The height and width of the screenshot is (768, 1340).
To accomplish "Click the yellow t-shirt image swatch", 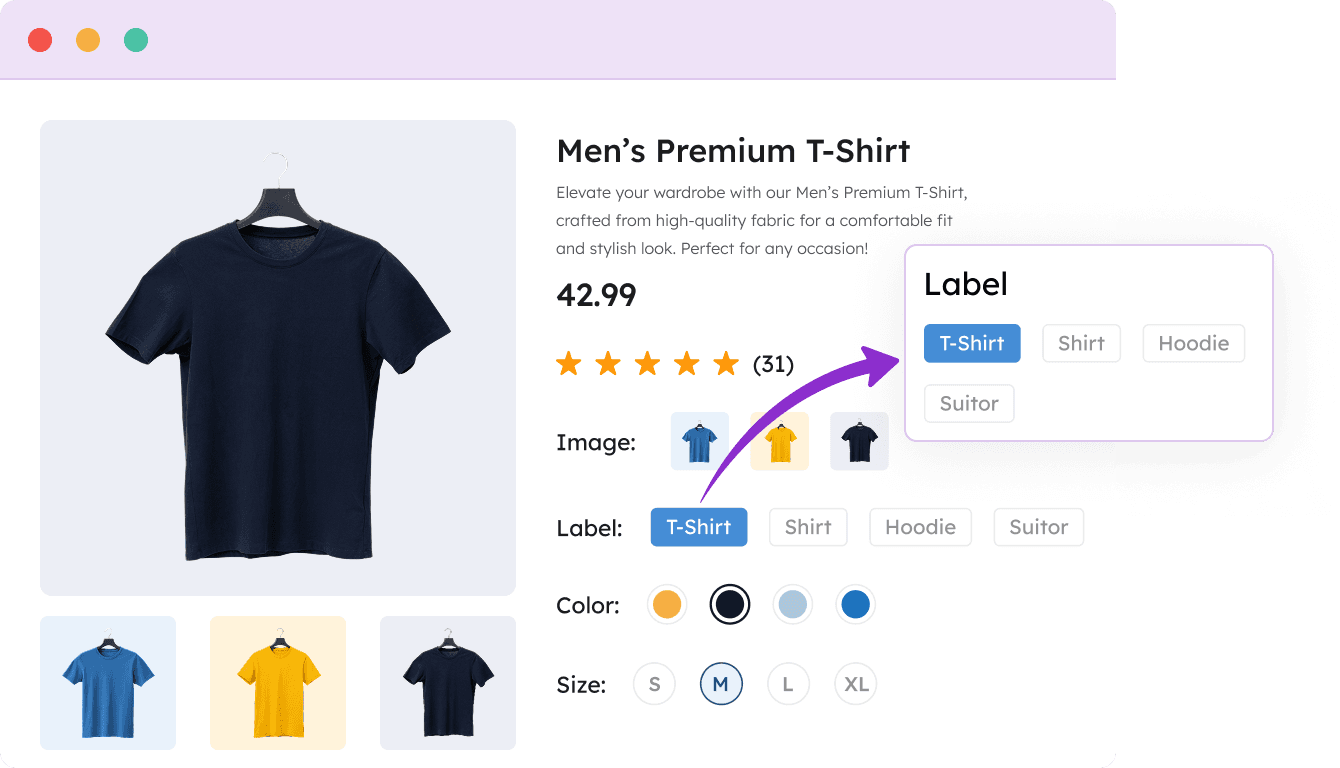I will point(779,441).
